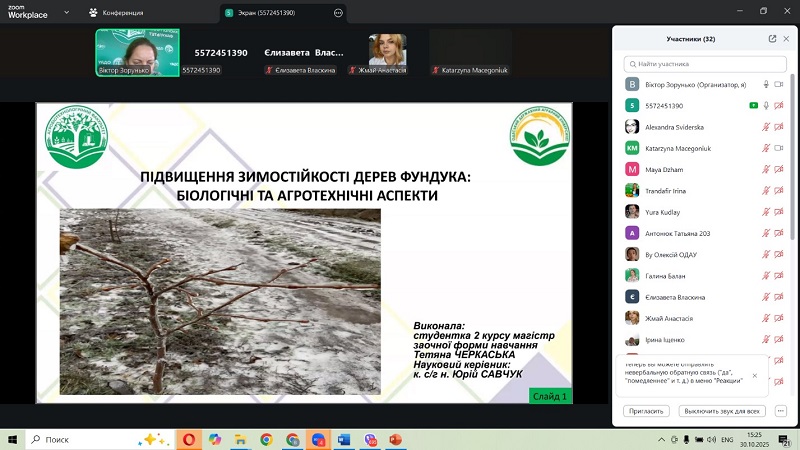The width and height of the screenshot is (800, 450).
Task: Dismiss the nonverbal feedback notification
Action: tap(754, 376)
